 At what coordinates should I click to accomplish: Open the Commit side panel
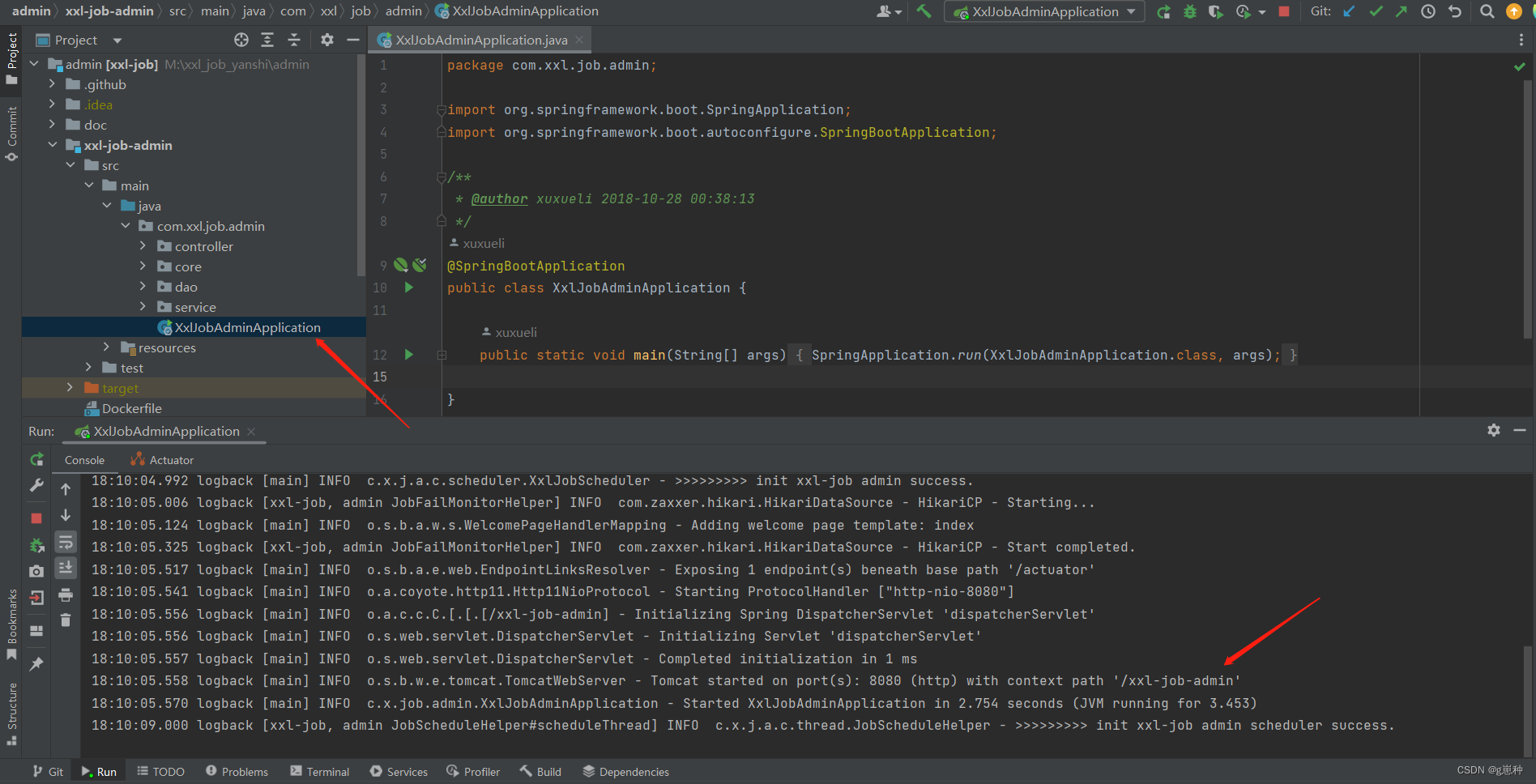point(11,134)
